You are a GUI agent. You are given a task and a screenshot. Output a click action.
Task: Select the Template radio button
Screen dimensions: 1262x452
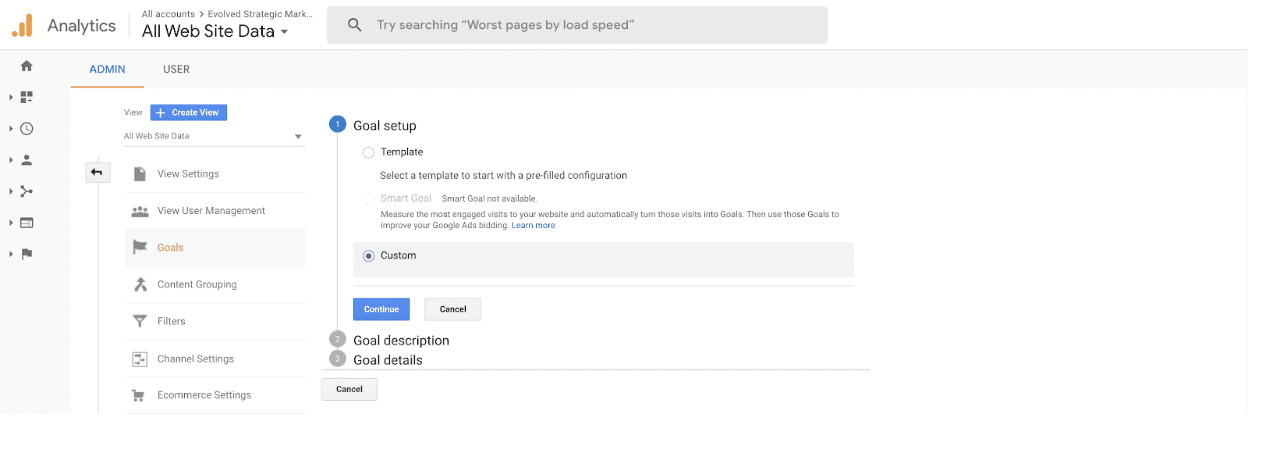(x=369, y=152)
